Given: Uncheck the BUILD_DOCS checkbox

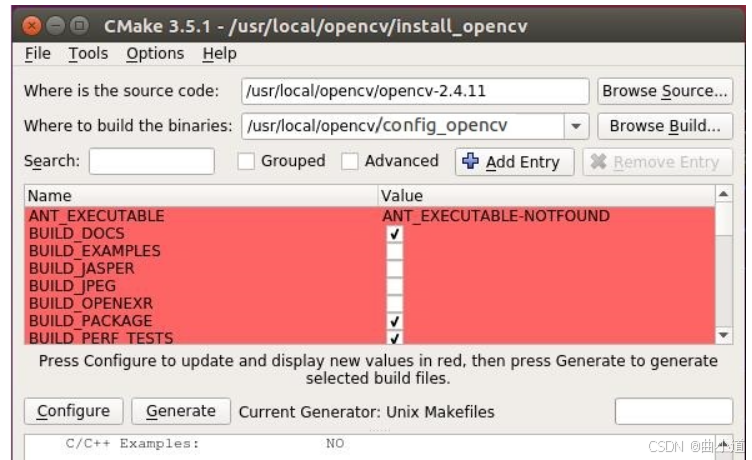Looking at the screenshot, I should 395,234.
